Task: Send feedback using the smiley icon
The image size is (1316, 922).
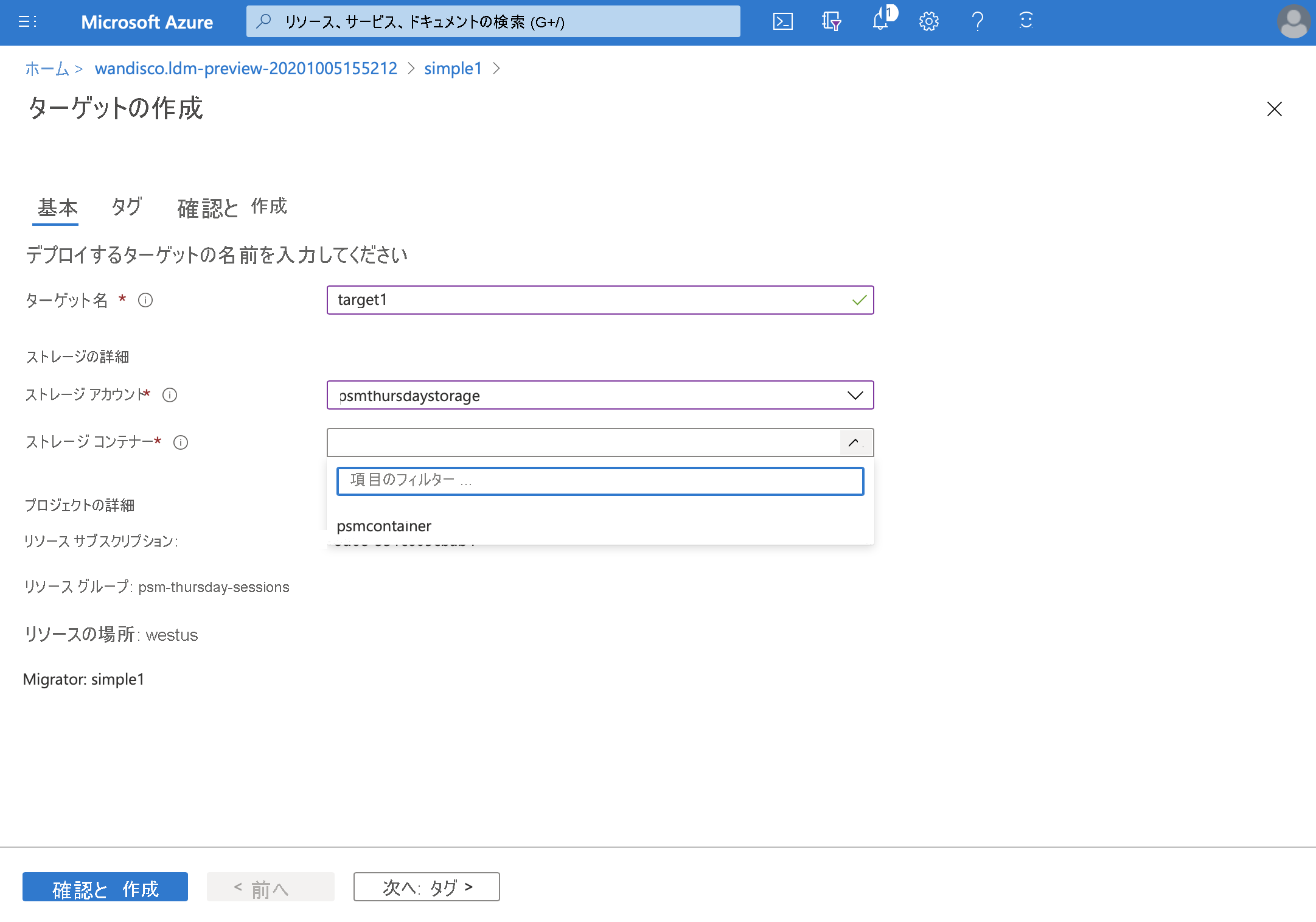Action: 1025,21
